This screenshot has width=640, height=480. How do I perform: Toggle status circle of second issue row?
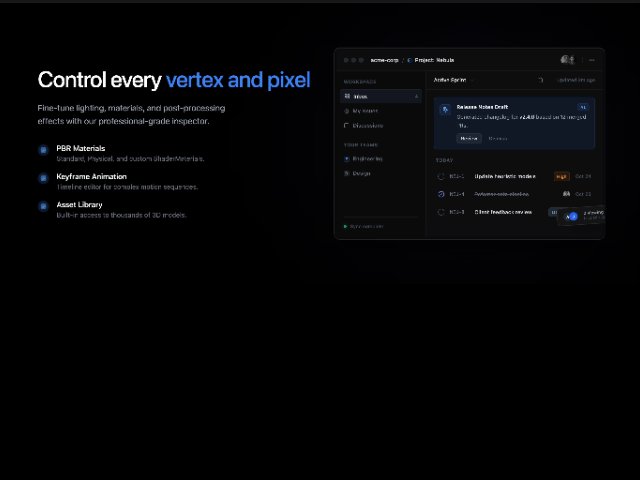[x=441, y=194]
